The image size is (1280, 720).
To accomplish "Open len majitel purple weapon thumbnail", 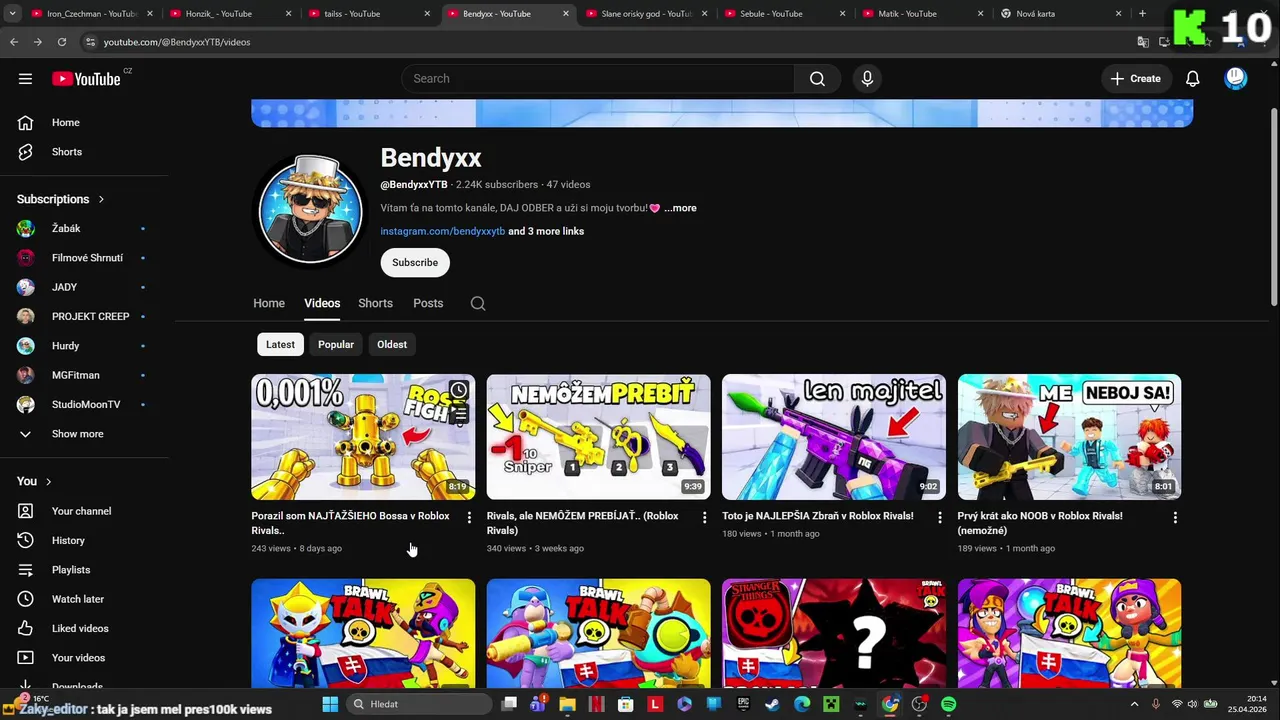I will point(833,437).
